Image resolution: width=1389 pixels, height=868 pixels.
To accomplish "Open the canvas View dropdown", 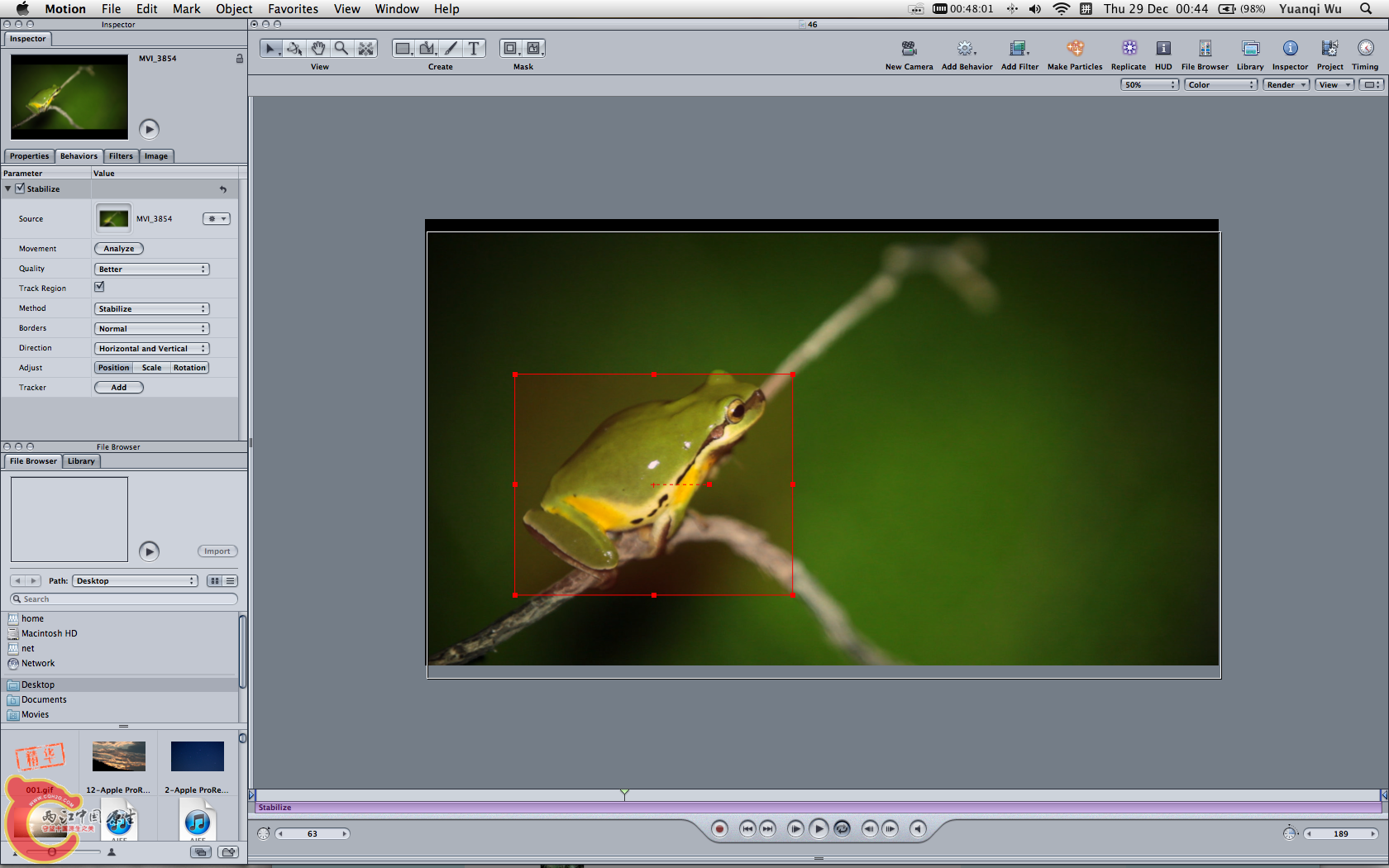I will click(1334, 85).
